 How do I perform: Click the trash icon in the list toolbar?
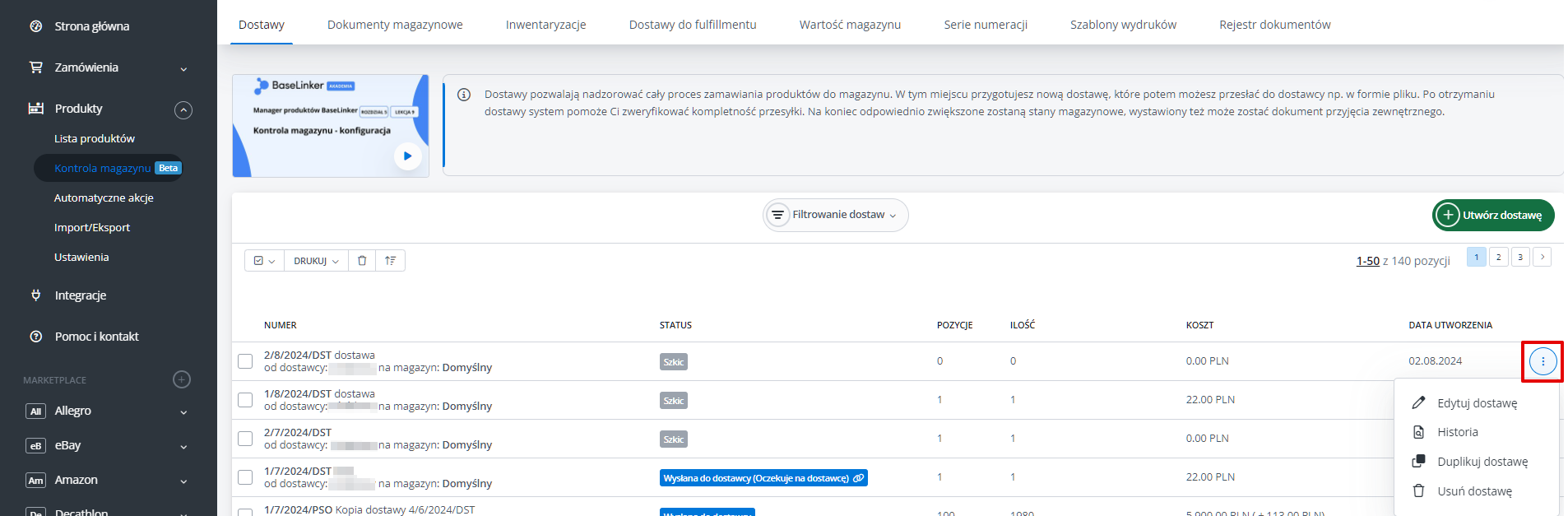(362, 261)
